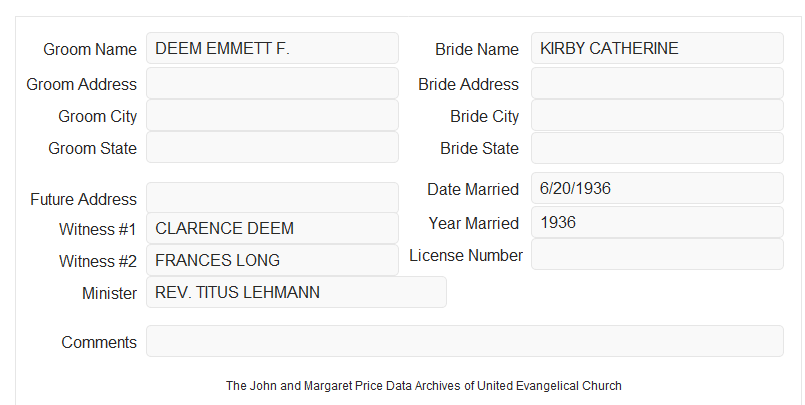Focus the Groom State field
Image resolution: width=805 pixels, height=405 pixels.
click(x=272, y=147)
